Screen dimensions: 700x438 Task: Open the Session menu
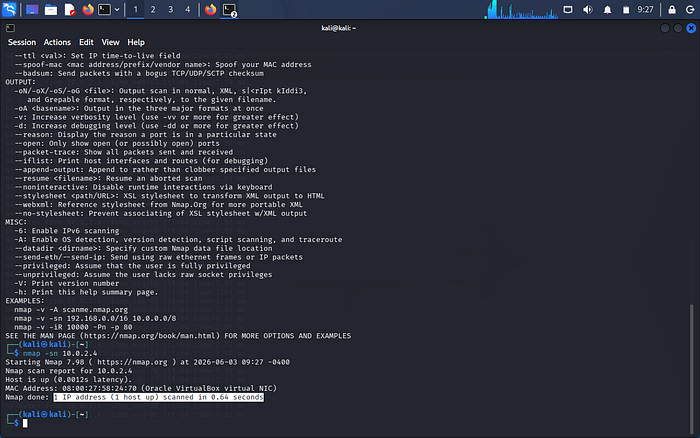tap(22, 42)
